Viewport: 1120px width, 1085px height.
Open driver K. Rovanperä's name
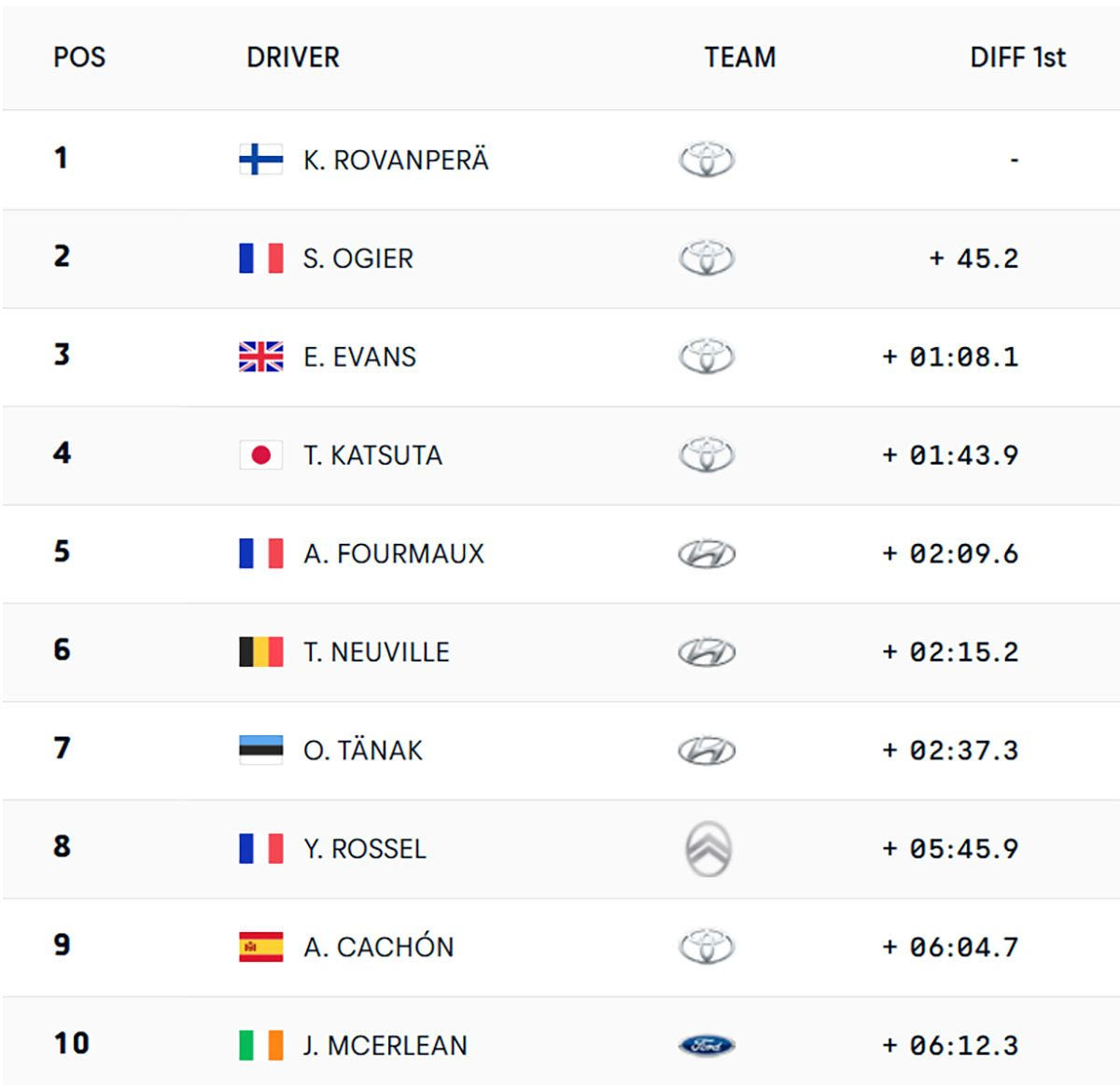[396, 160]
